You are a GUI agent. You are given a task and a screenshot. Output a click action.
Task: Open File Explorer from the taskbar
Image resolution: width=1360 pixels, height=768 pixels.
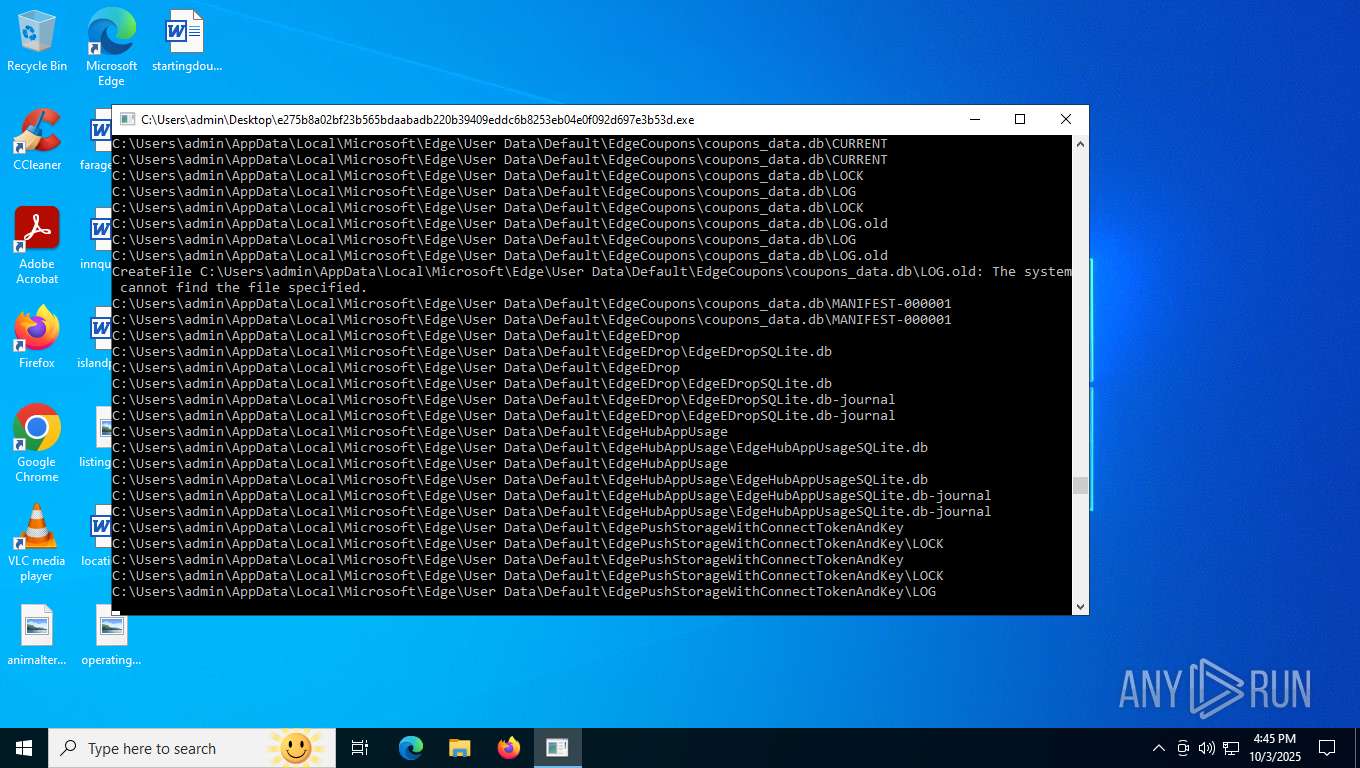pyautogui.click(x=459, y=748)
